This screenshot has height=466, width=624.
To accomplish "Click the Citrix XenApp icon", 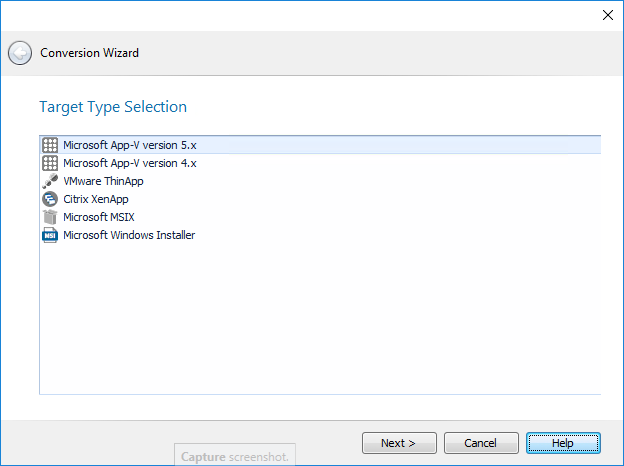I will tap(50, 199).
